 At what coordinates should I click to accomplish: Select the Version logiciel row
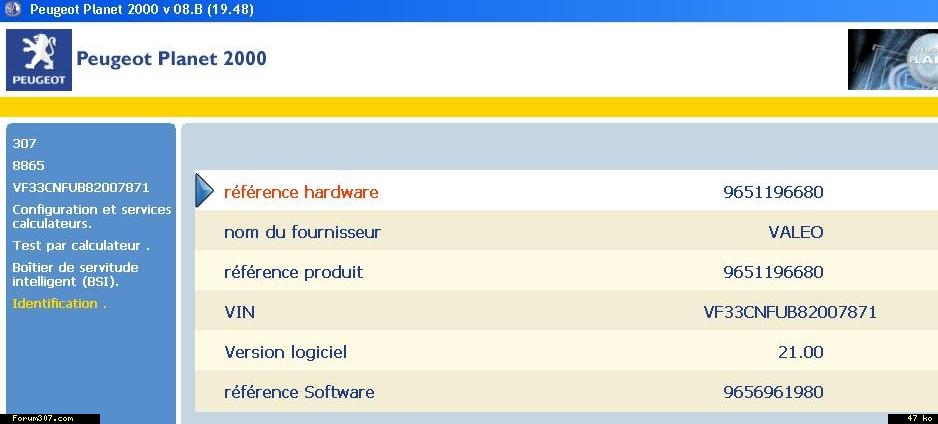point(567,352)
